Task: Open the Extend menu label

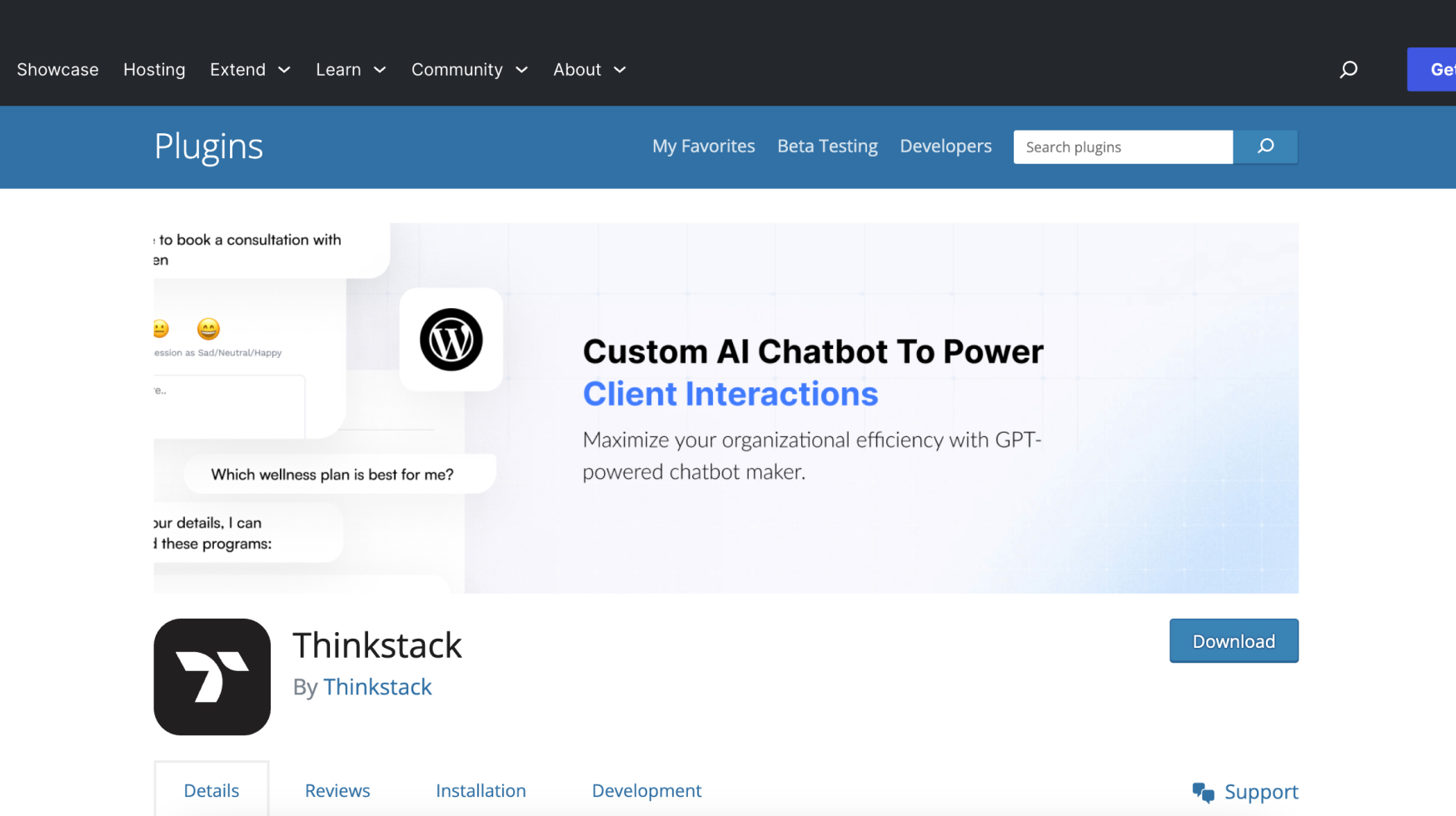Action: point(237,69)
